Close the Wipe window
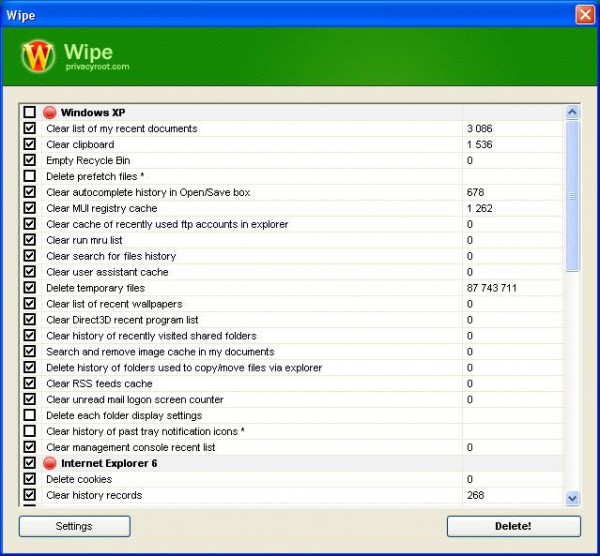 pos(585,15)
